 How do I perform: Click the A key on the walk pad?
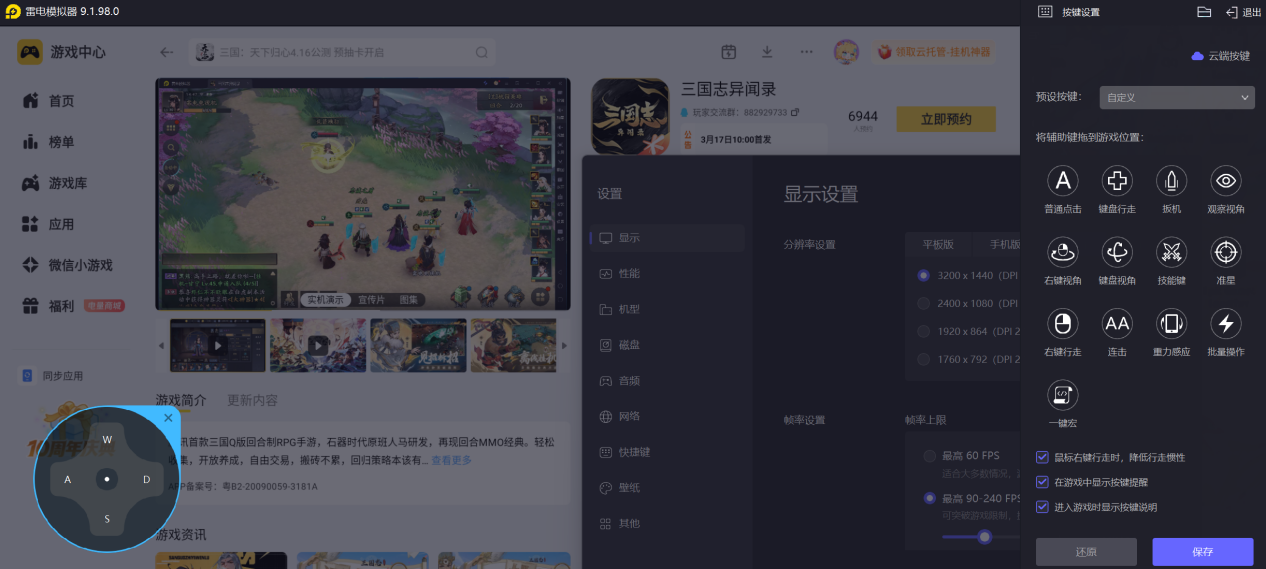[x=68, y=480]
